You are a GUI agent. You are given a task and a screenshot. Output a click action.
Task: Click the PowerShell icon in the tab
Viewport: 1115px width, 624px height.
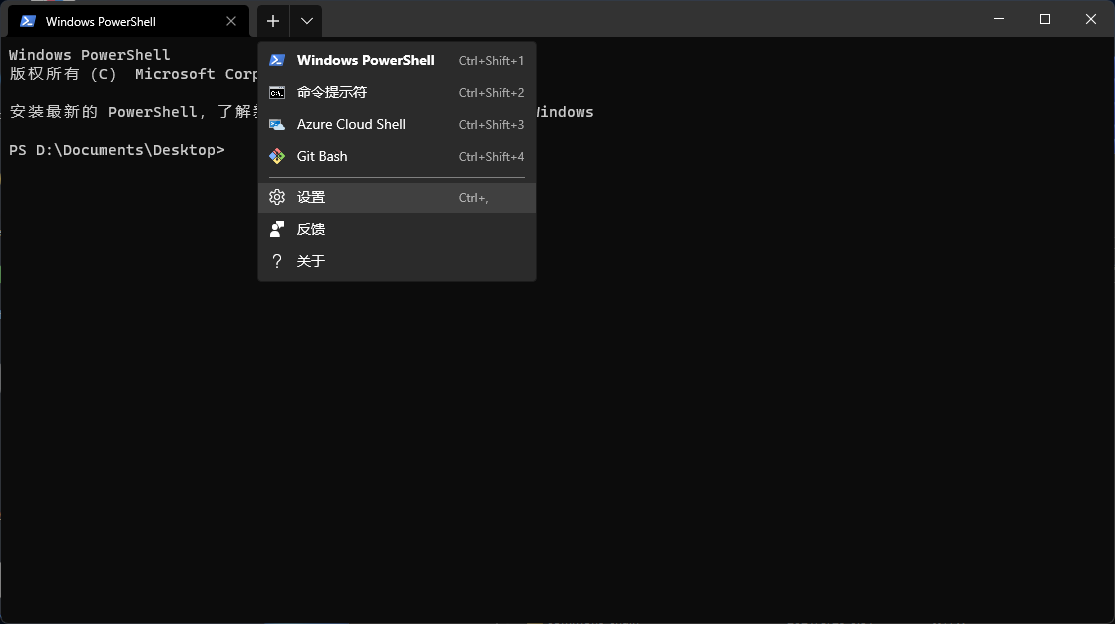click(28, 21)
